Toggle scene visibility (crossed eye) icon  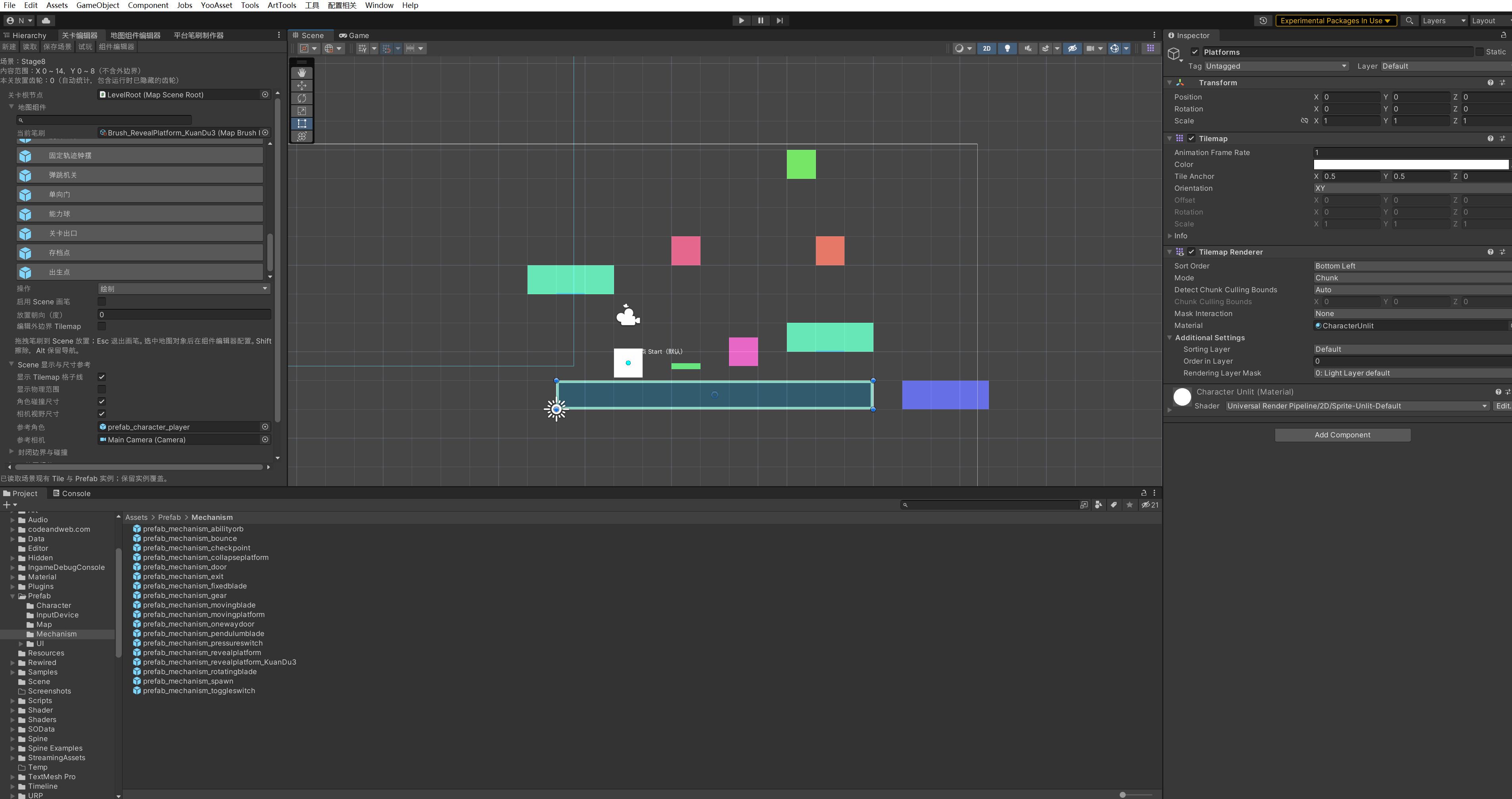1073,49
